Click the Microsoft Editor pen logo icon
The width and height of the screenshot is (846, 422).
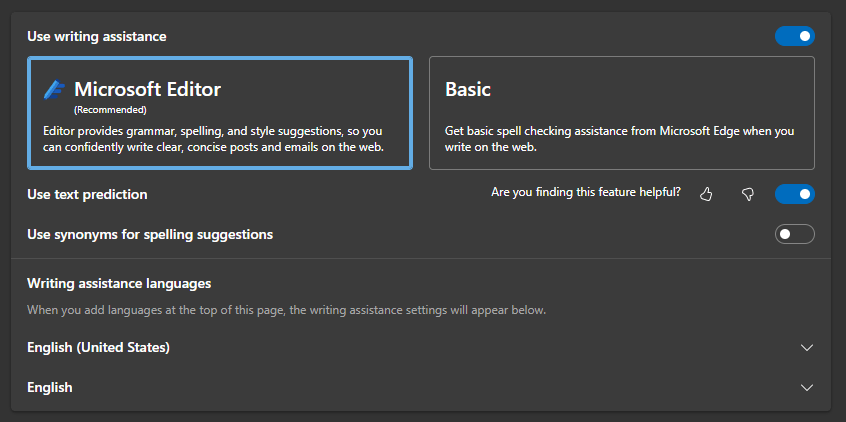pyautogui.click(x=54, y=90)
